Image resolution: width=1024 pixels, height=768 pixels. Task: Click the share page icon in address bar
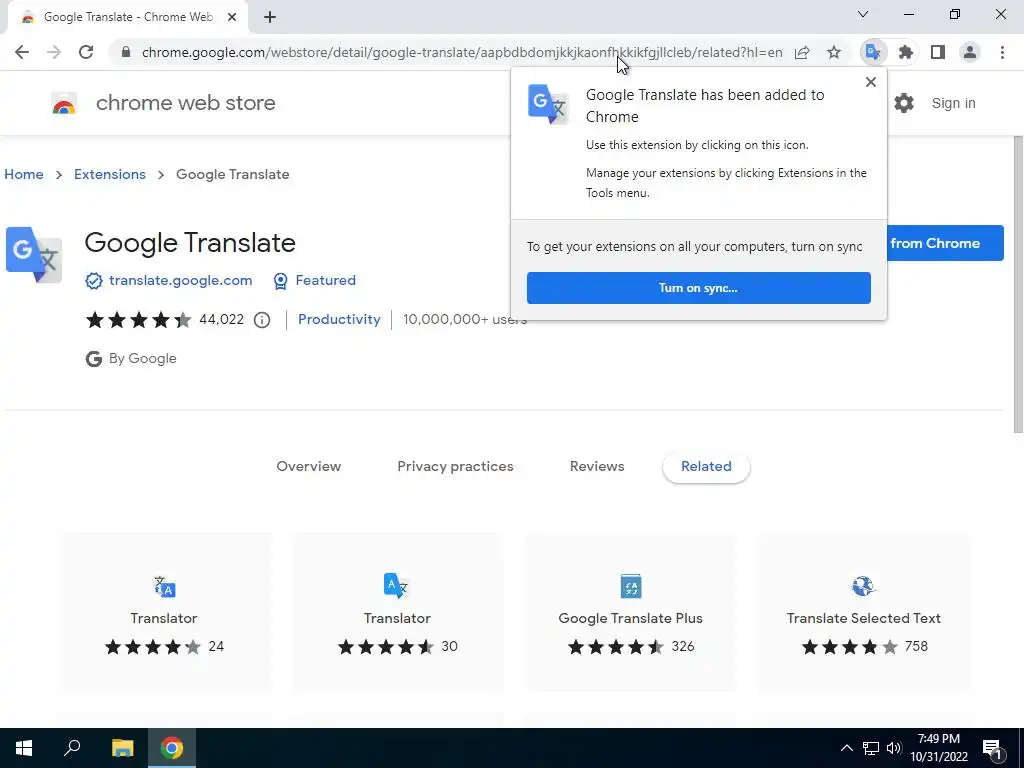[802, 52]
